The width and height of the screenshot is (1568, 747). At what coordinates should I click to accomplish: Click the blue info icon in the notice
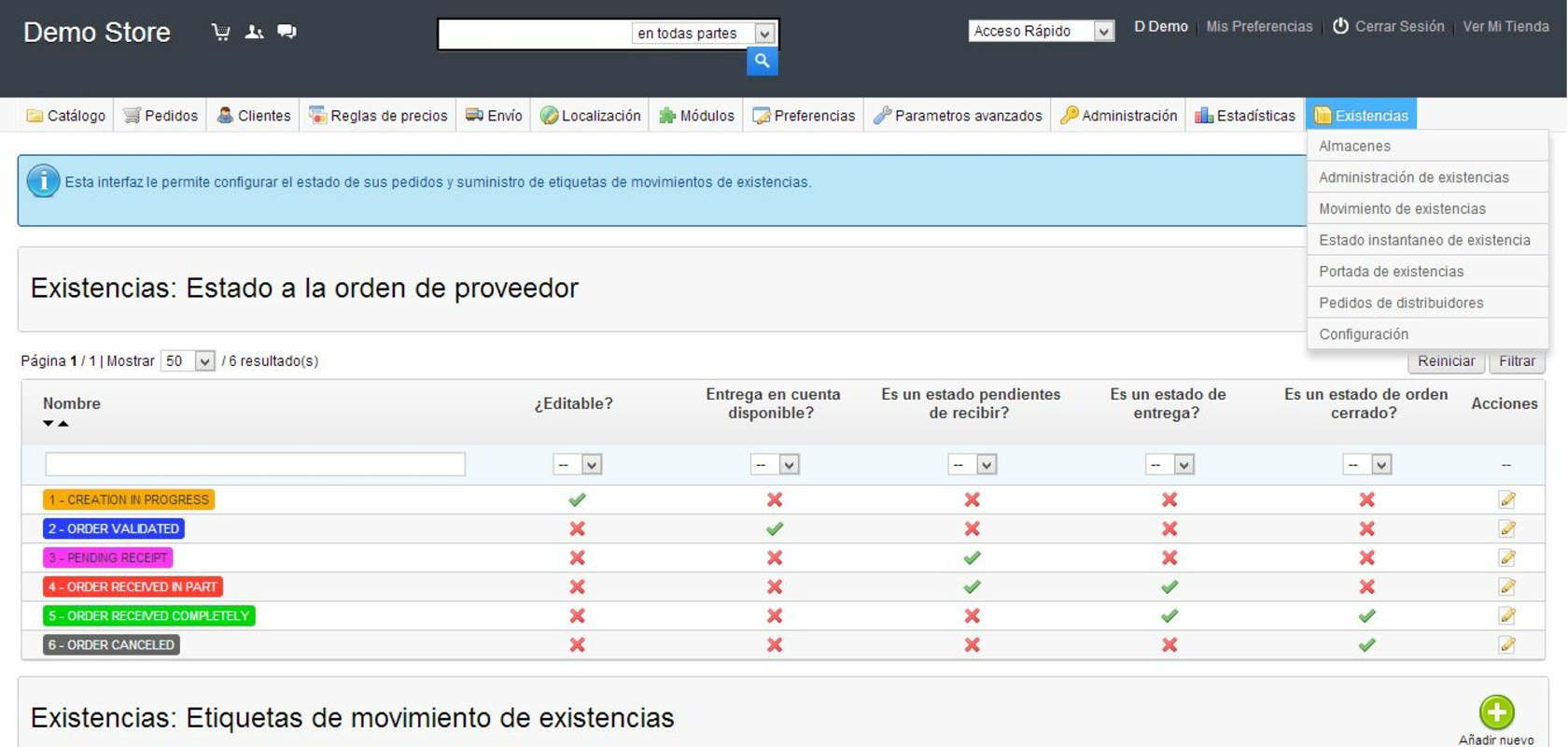point(43,181)
